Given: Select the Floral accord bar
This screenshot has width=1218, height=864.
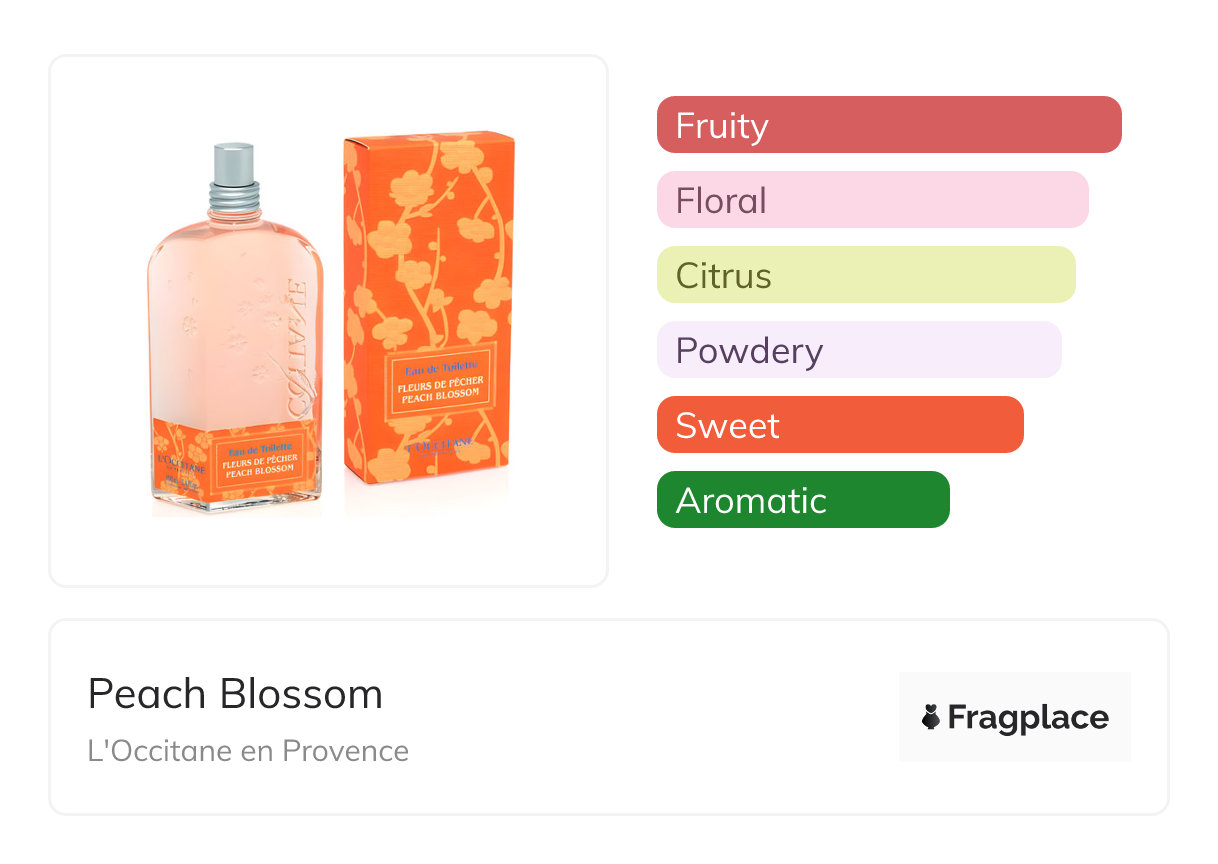Looking at the screenshot, I should (x=872, y=200).
